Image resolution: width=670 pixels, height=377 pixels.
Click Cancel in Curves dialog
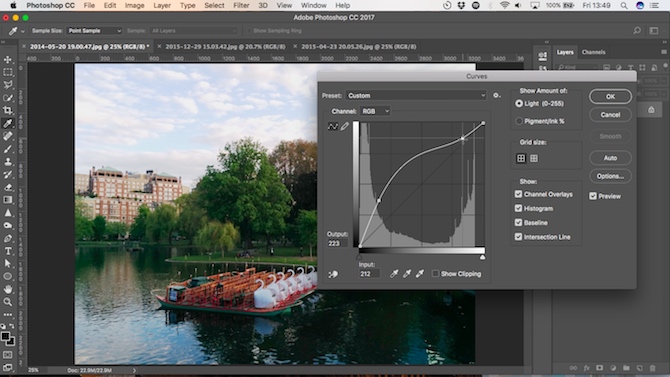tap(610, 115)
